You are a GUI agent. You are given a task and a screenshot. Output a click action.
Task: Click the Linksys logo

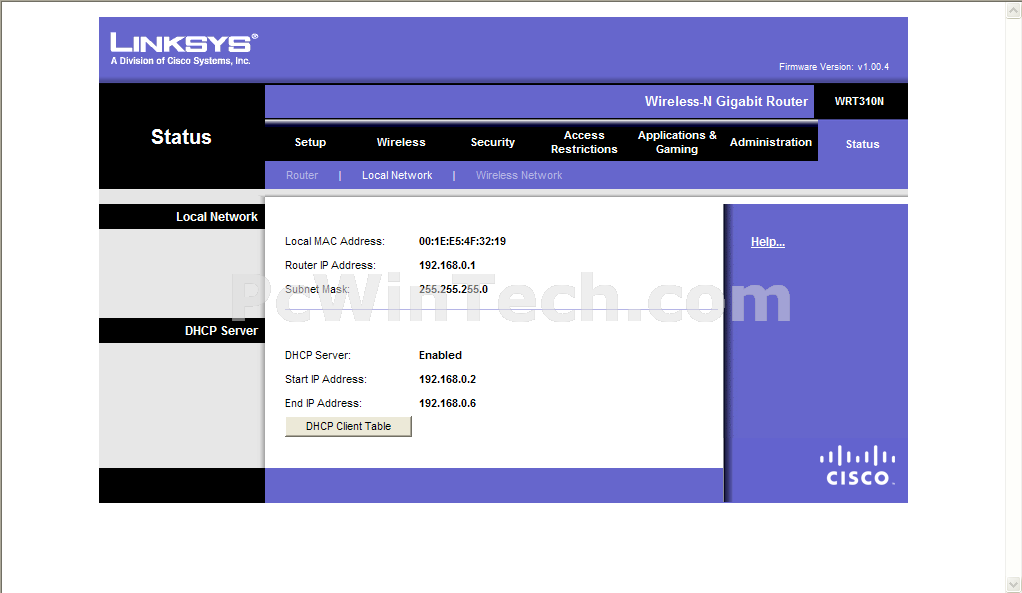[184, 49]
